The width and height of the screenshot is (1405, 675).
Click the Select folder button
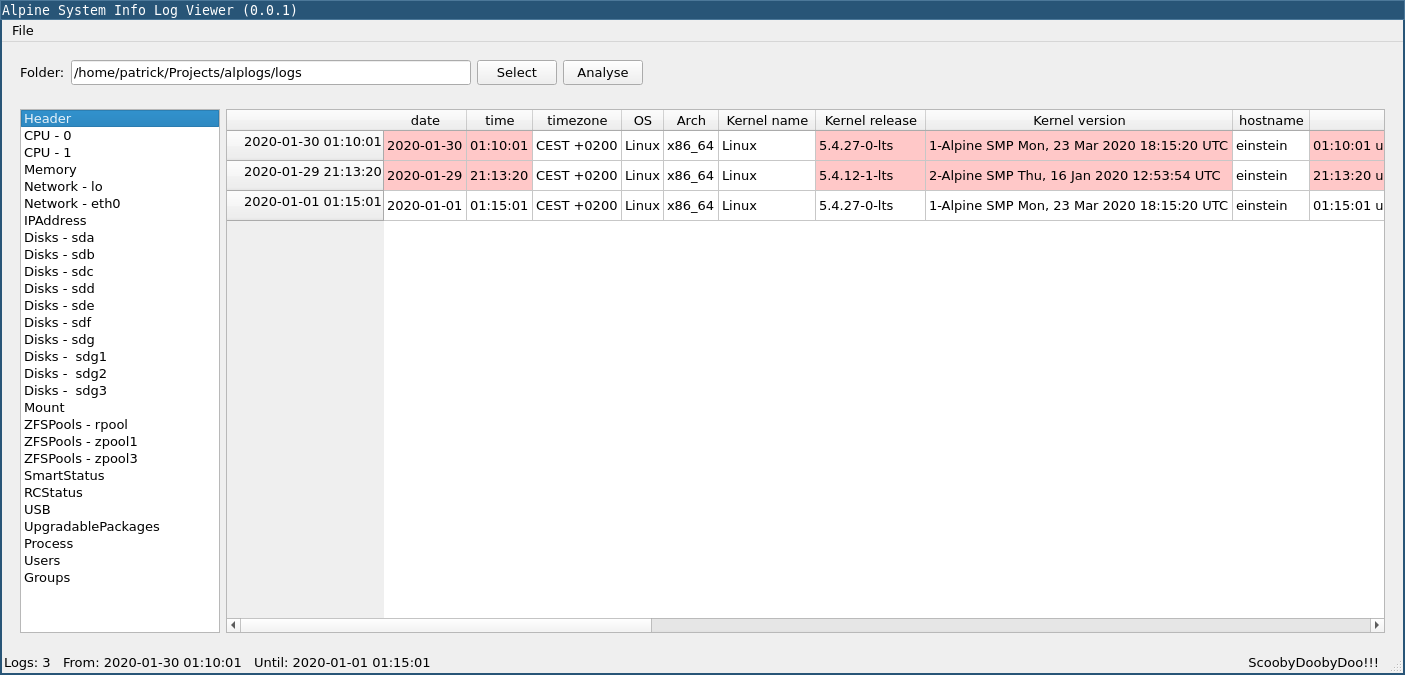coord(517,73)
